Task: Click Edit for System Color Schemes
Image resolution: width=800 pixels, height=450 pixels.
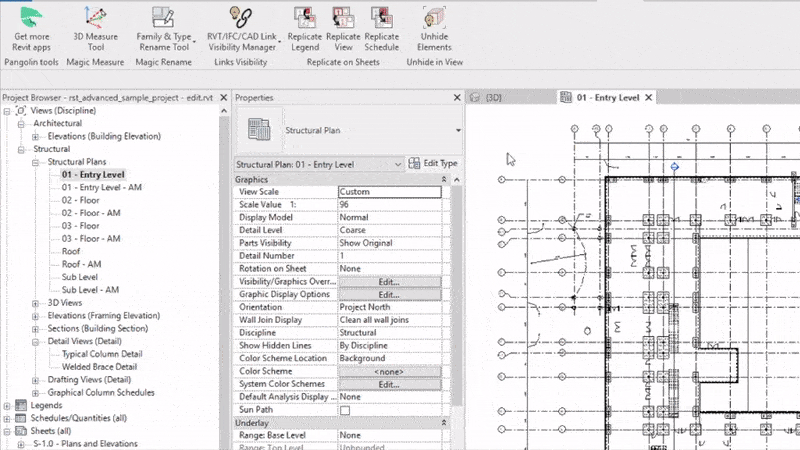Action: coord(389,384)
